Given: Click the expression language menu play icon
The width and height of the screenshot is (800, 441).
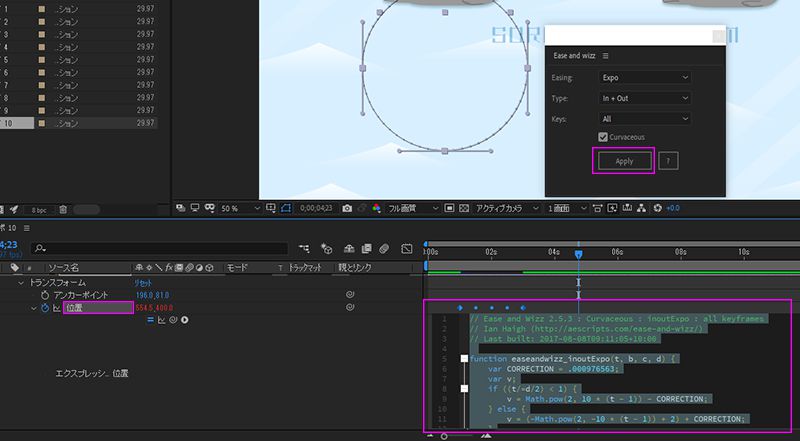Looking at the screenshot, I should point(185,320).
